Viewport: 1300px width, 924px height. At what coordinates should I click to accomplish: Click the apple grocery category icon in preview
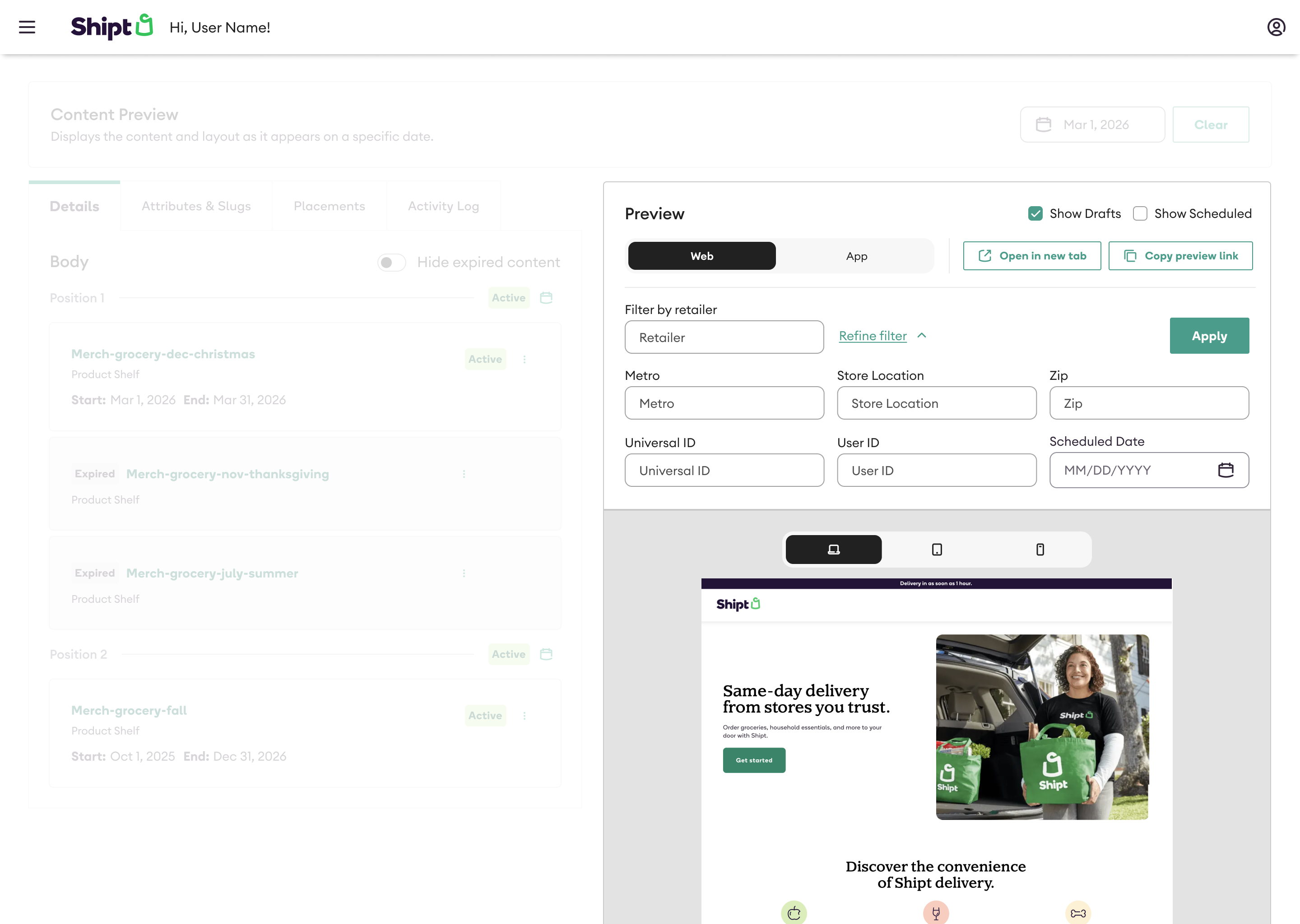[x=794, y=913]
